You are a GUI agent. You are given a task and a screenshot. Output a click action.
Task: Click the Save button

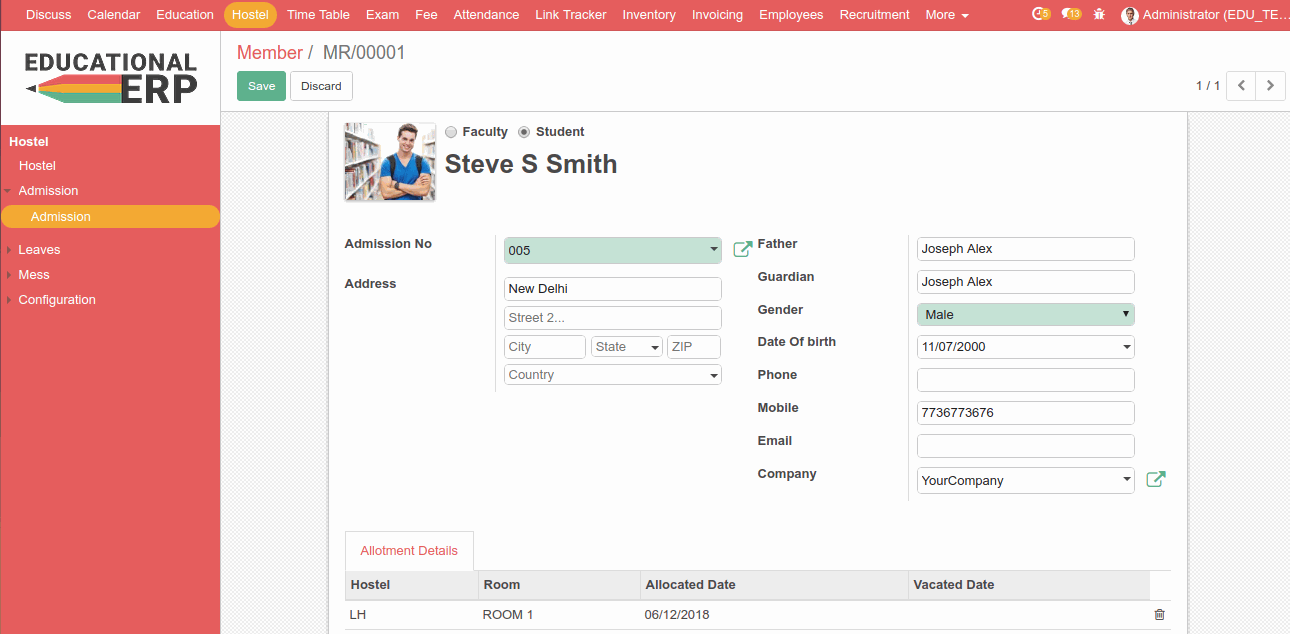261,86
